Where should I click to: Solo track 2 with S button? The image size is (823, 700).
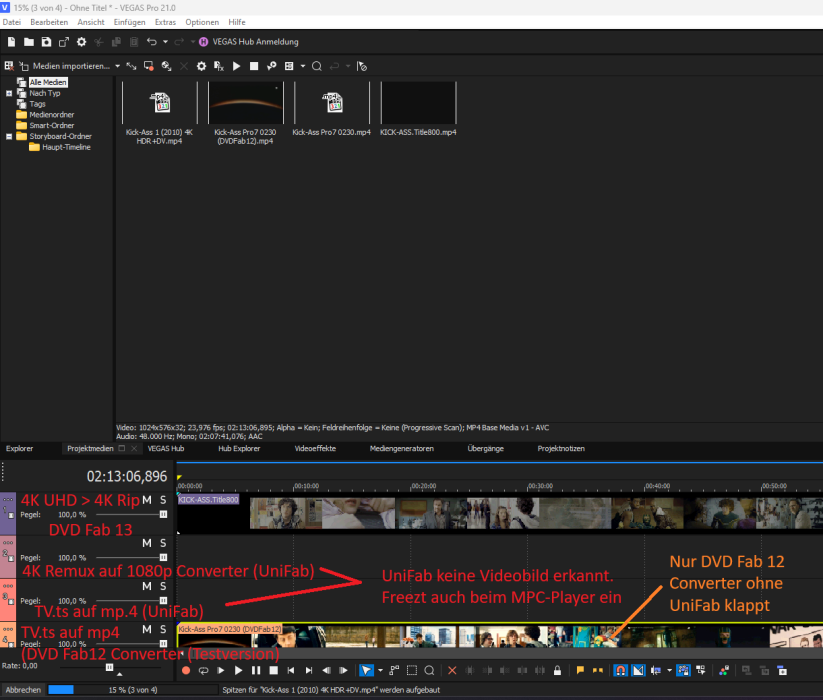tap(163, 543)
